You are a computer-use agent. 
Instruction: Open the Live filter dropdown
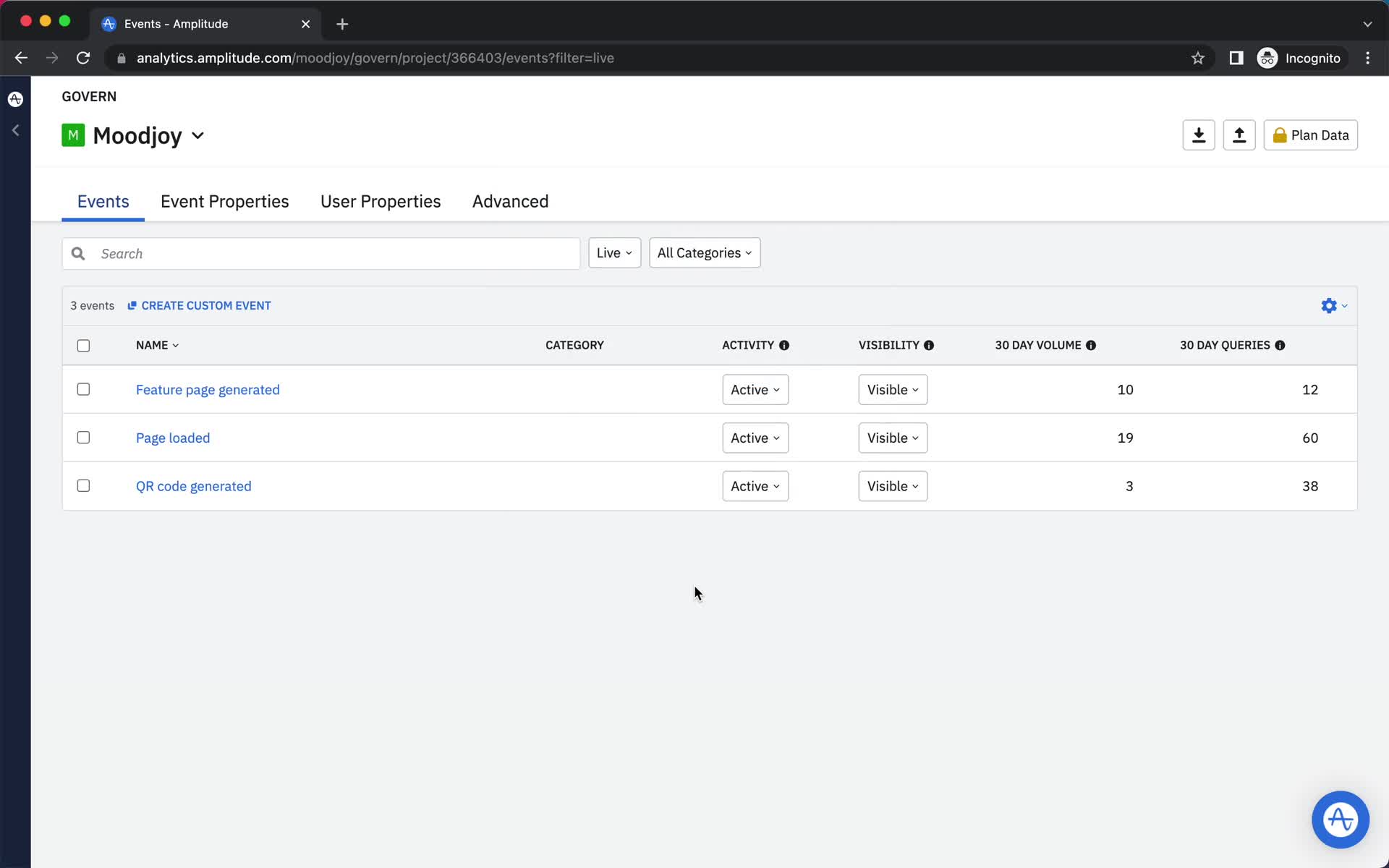click(x=614, y=252)
